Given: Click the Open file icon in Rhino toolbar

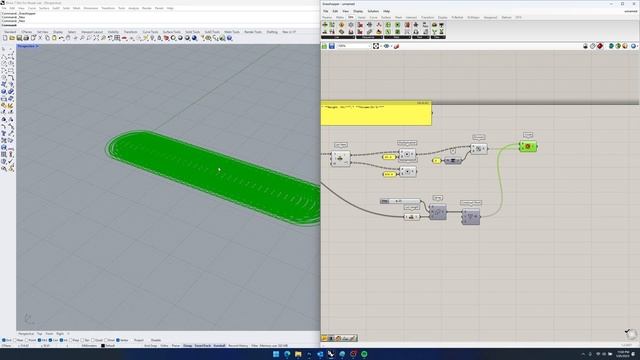Looking at the screenshot, I should coord(12,38).
